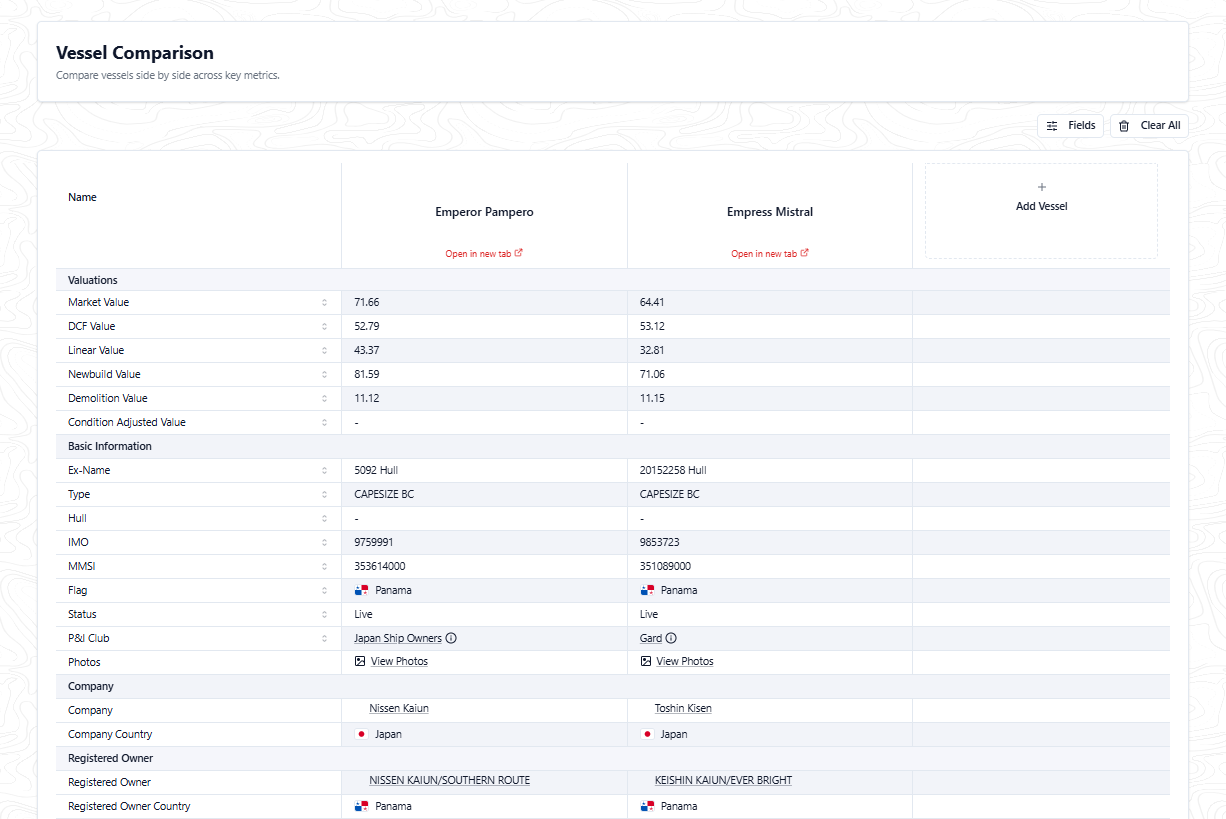Viewport: 1226px width, 819px height.
Task: Select the Empress Mistral vessel name
Action: point(770,212)
